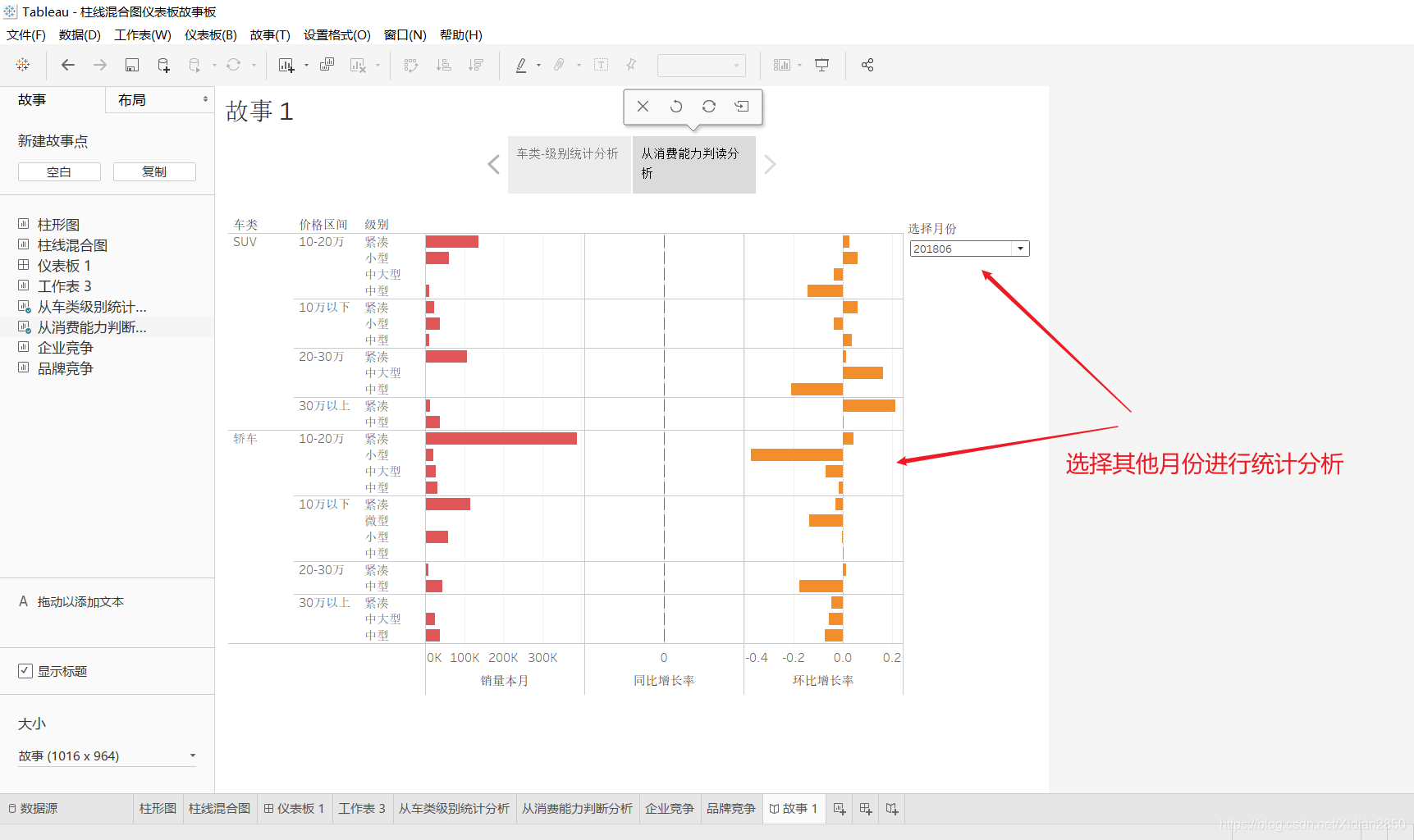
Task: Open the 设置格式(O) menu
Action: point(337,34)
